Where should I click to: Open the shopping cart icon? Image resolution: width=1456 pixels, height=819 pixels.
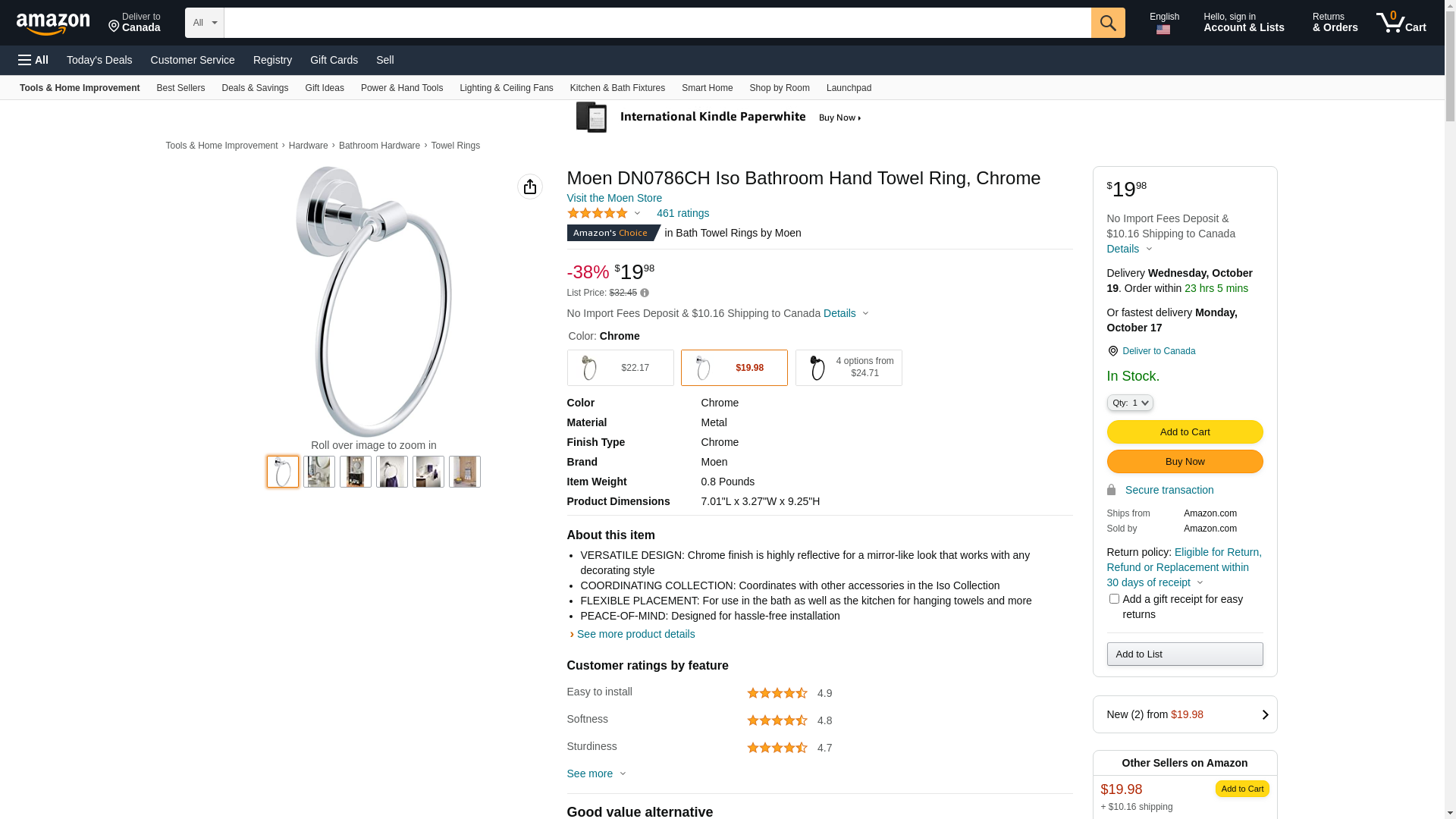(x=1401, y=23)
